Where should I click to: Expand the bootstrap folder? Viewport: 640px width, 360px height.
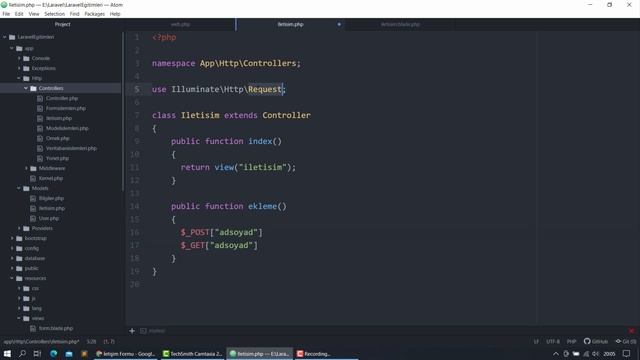[12, 238]
